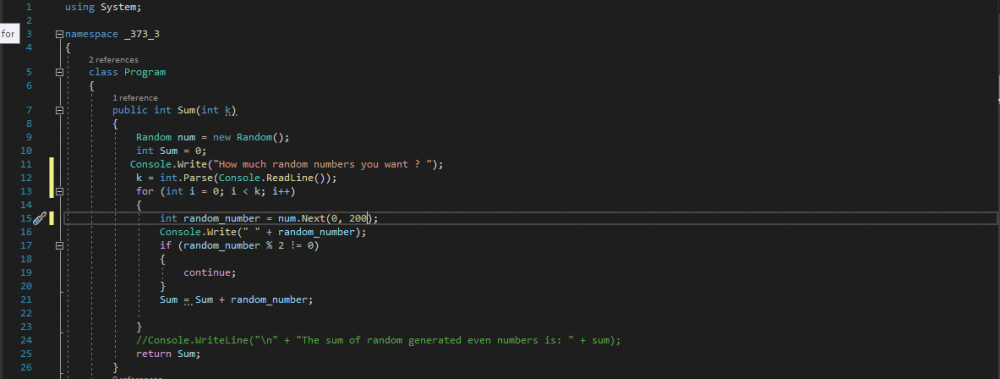1000x379 pixels.
Task: Open the "2 references" CodeLens link
Action: pos(114,60)
